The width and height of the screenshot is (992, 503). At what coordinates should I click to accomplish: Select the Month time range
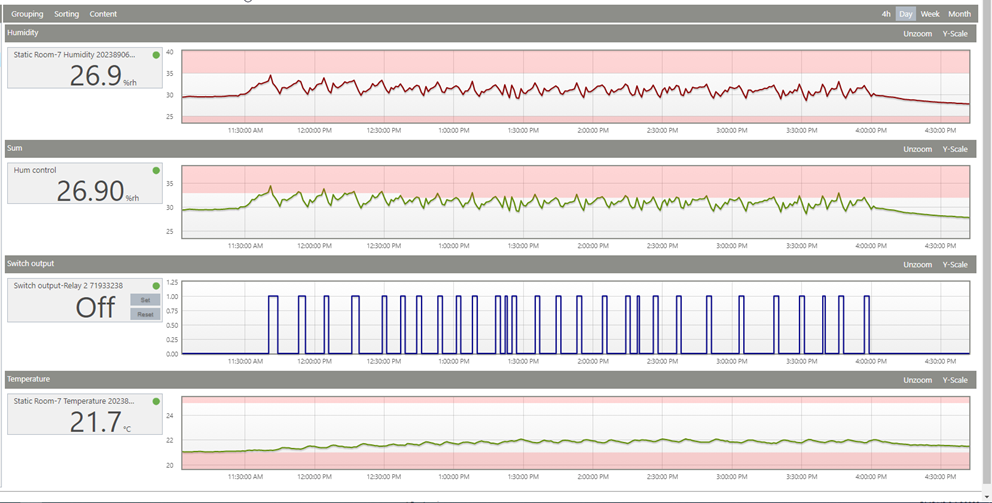[x=960, y=14]
